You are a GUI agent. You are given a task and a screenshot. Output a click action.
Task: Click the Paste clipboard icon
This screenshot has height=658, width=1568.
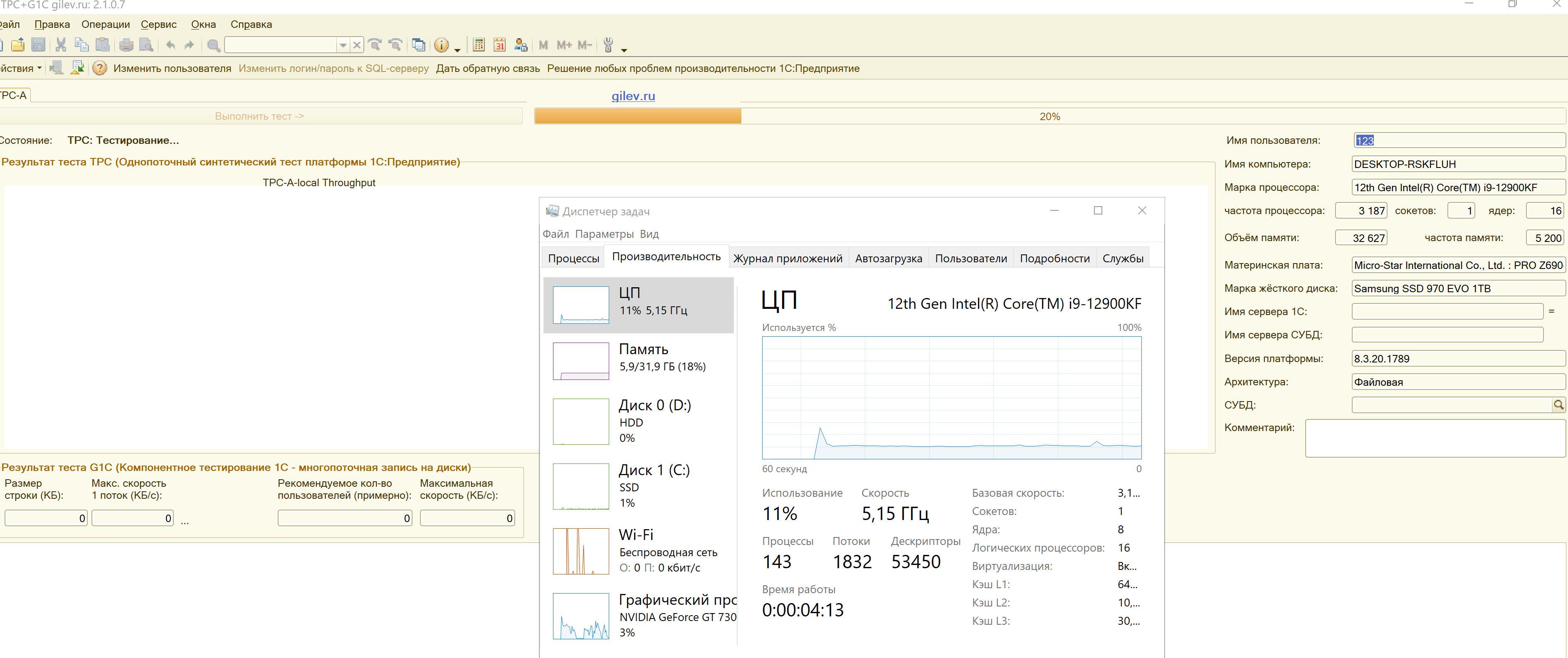point(102,44)
